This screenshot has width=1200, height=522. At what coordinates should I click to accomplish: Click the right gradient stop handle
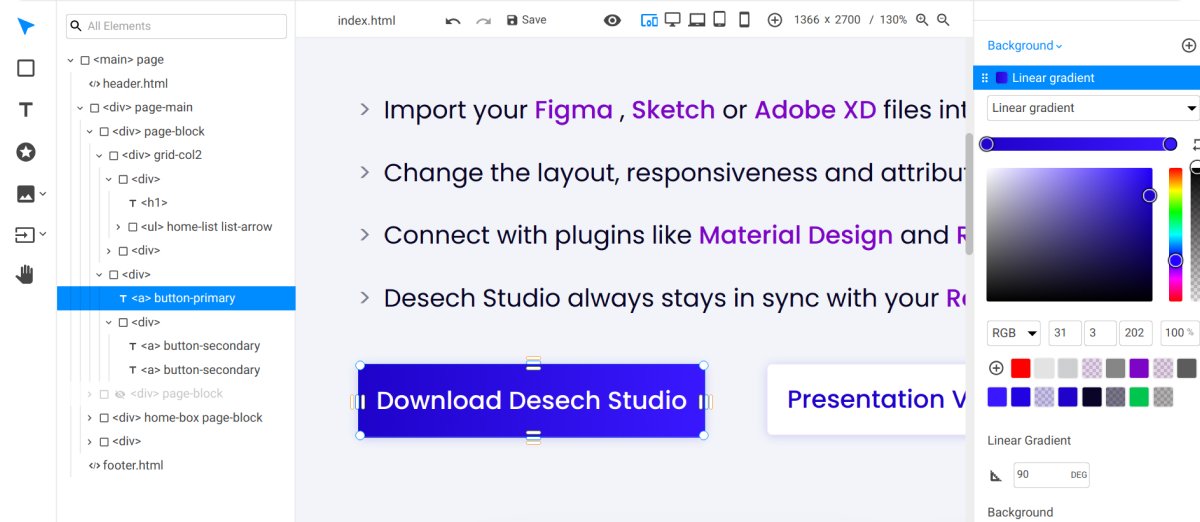[1170, 144]
